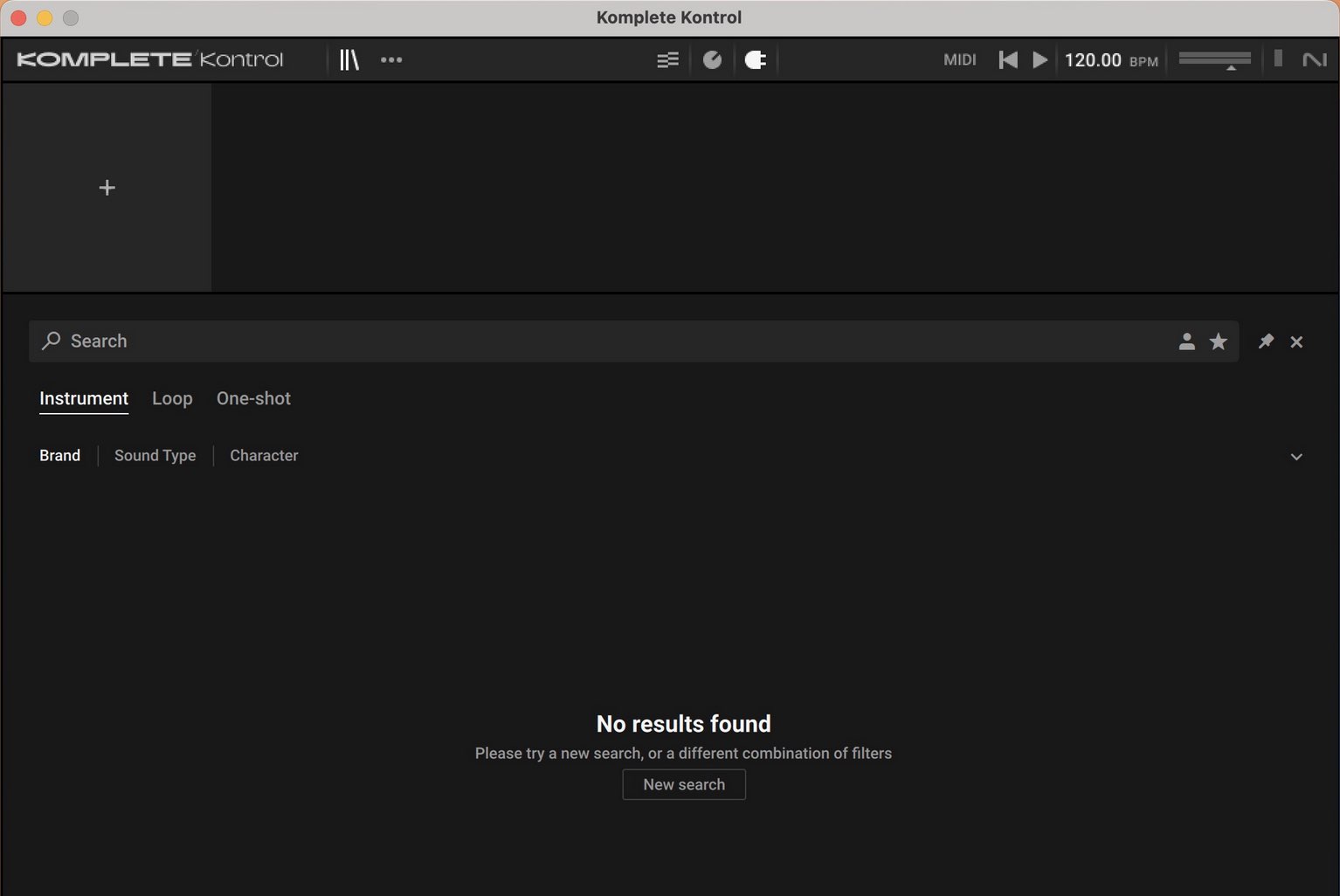Click the MIDI indicator label
Screen dimensions: 1340x896
tap(959, 59)
